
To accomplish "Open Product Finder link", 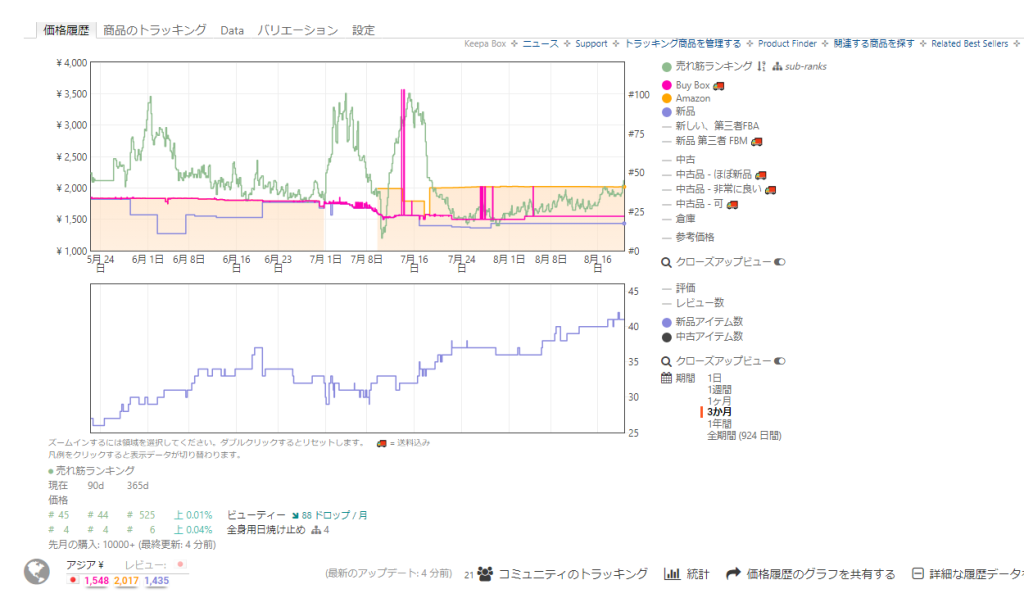I will (x=787, y=44).
